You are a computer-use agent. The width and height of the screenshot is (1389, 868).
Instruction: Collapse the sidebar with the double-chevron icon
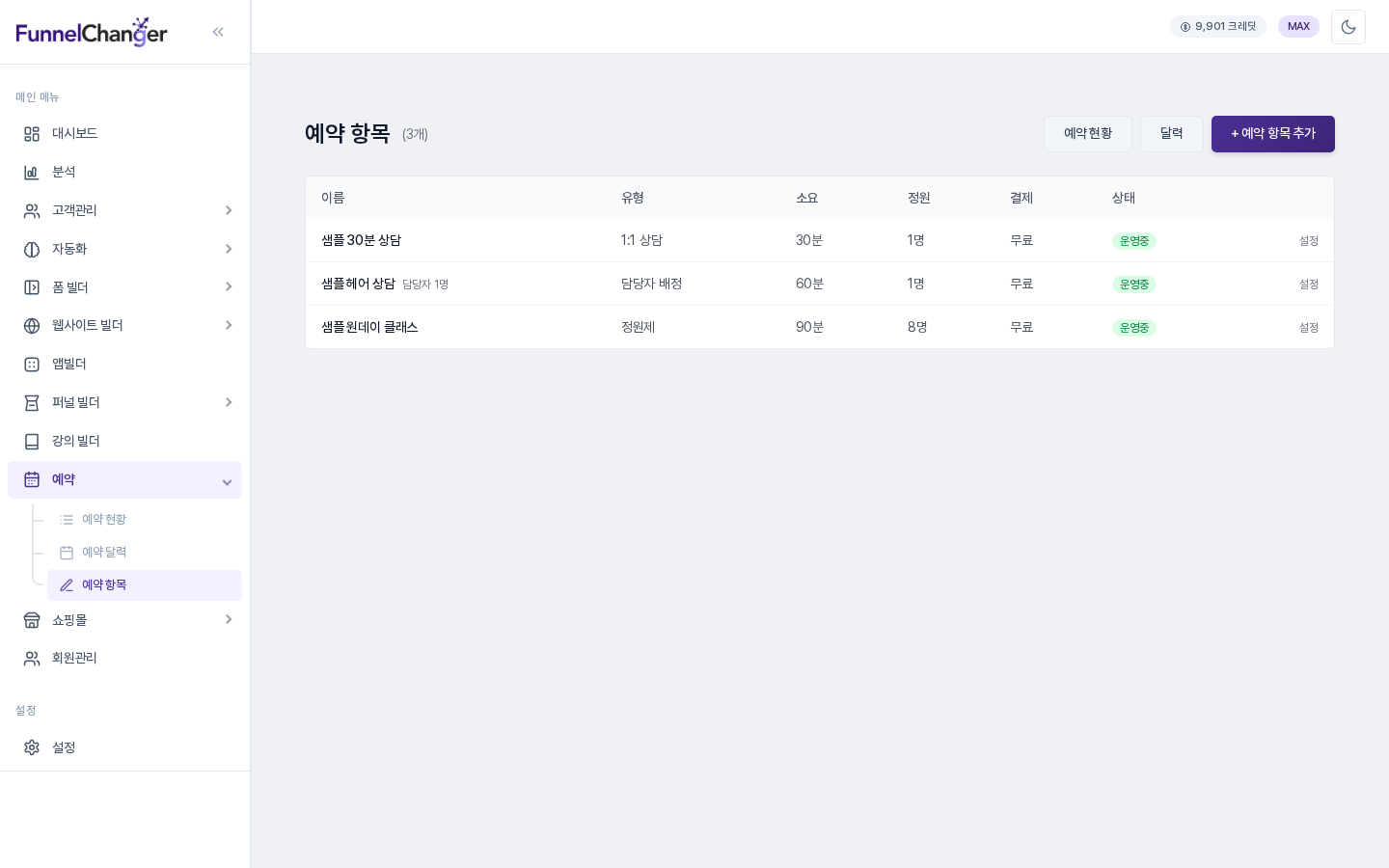coord(218,32)
